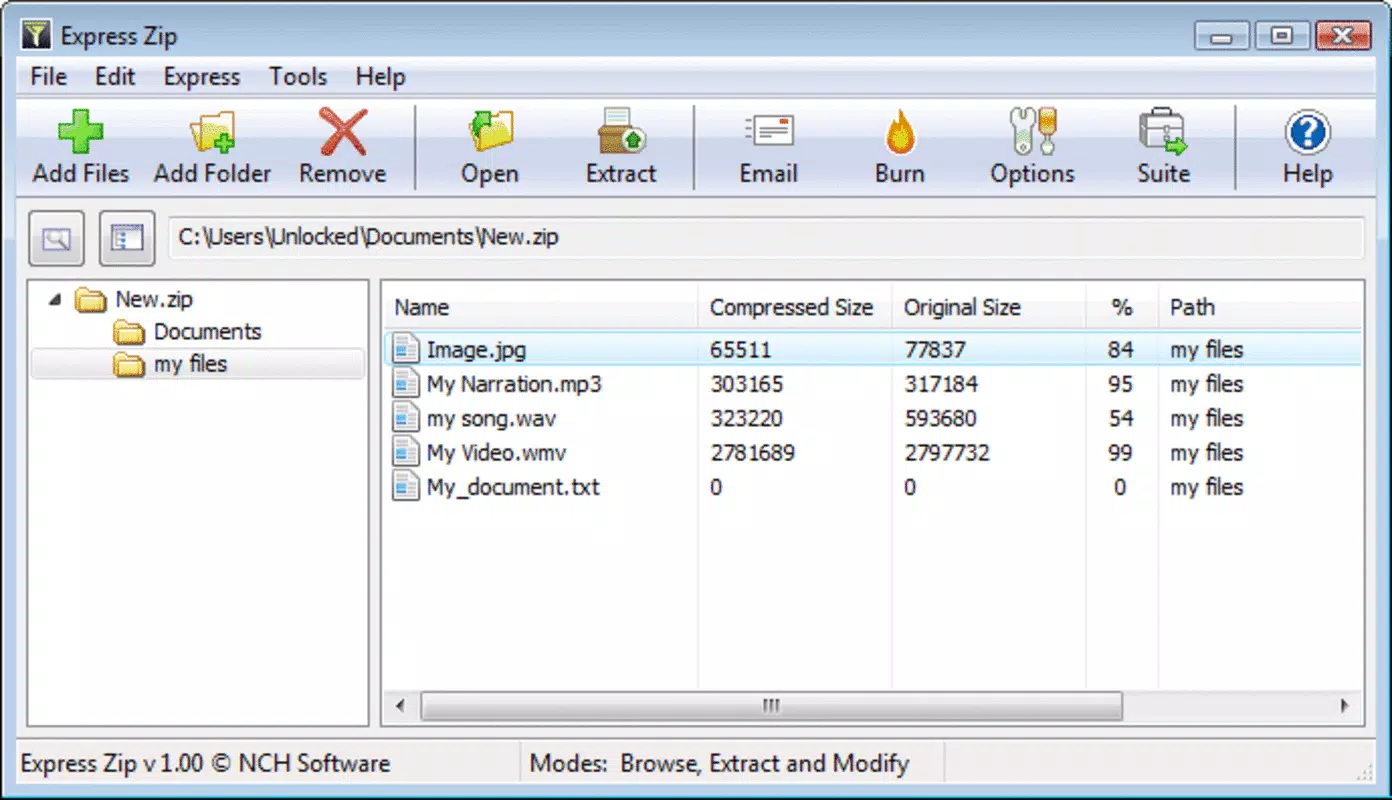Click the Extract toolbar icon
1392x800 pixels.
tap(621, 132)
